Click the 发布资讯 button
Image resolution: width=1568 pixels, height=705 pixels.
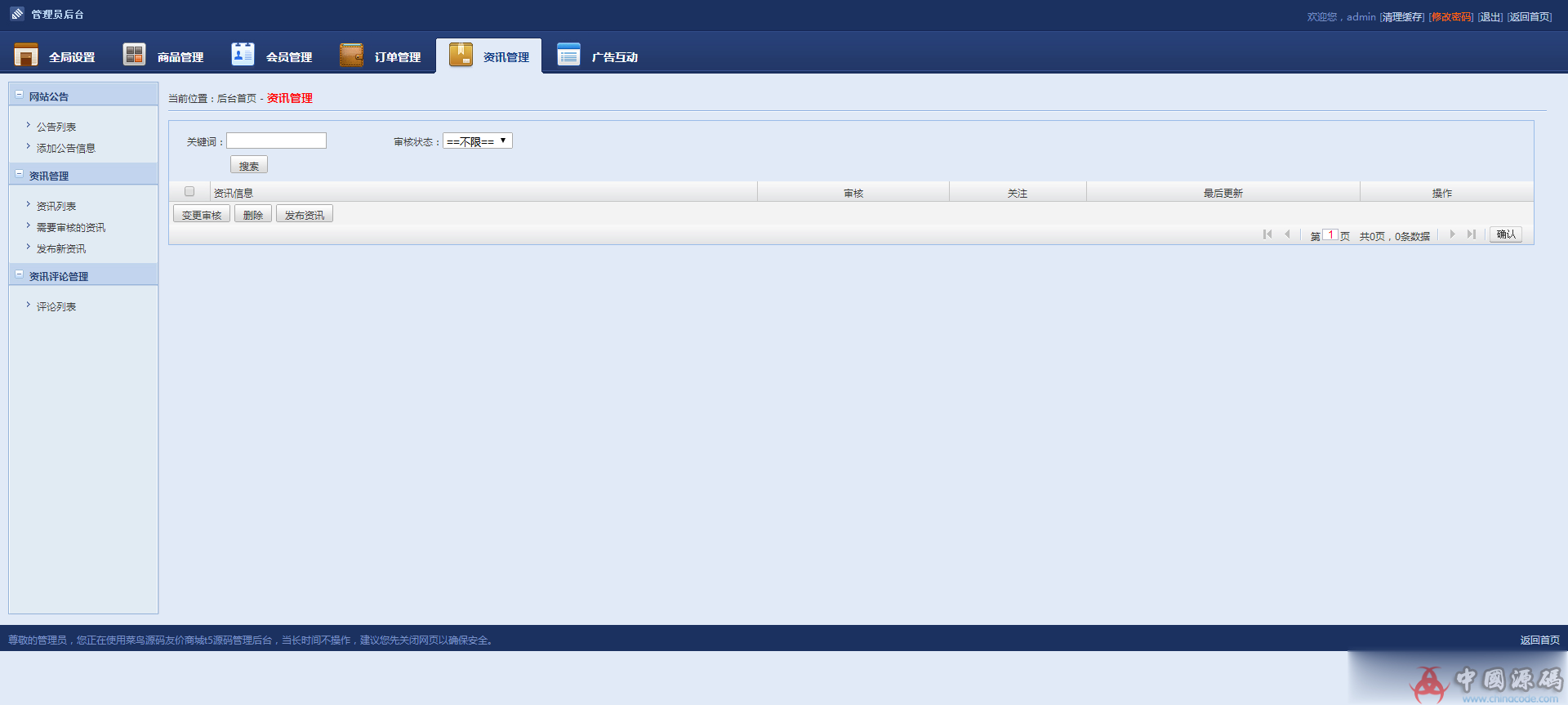click(x=304, y=215)
